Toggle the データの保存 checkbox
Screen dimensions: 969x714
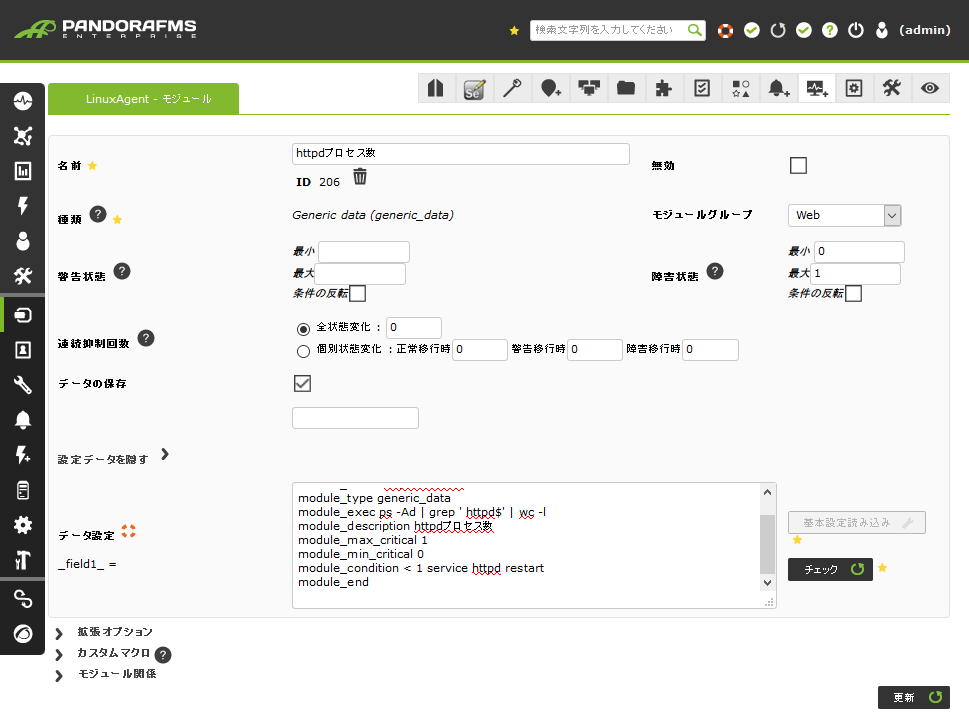click(x=302, y=383)
